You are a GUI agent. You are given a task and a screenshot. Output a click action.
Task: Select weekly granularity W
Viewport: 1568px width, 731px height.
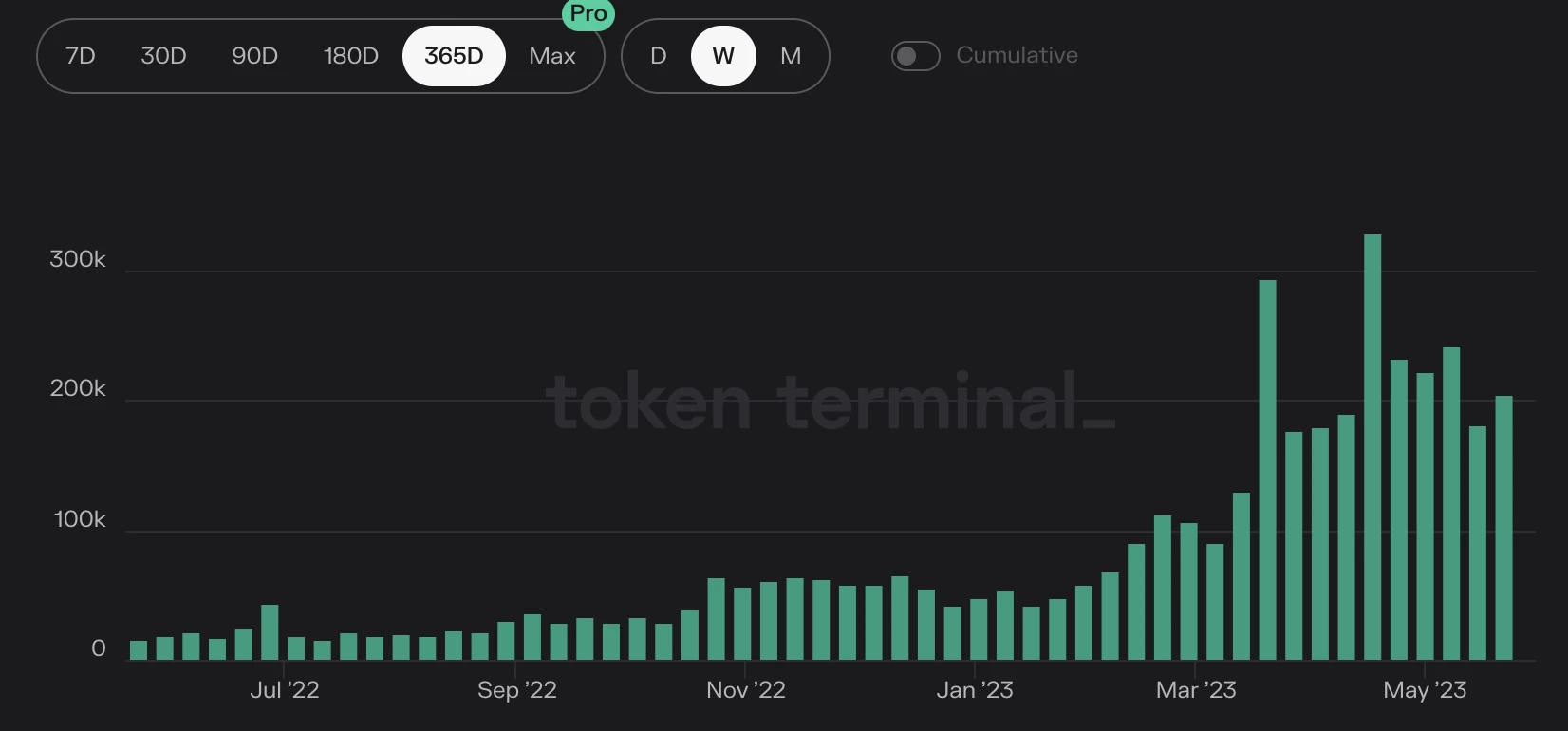pos(723,56)
